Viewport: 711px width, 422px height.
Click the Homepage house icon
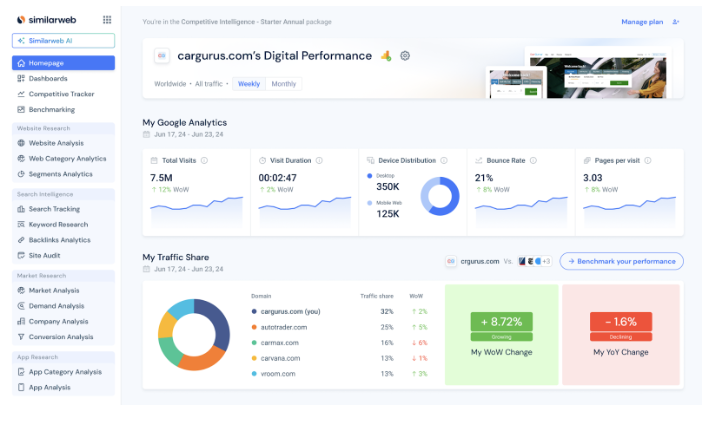point(21,63)
